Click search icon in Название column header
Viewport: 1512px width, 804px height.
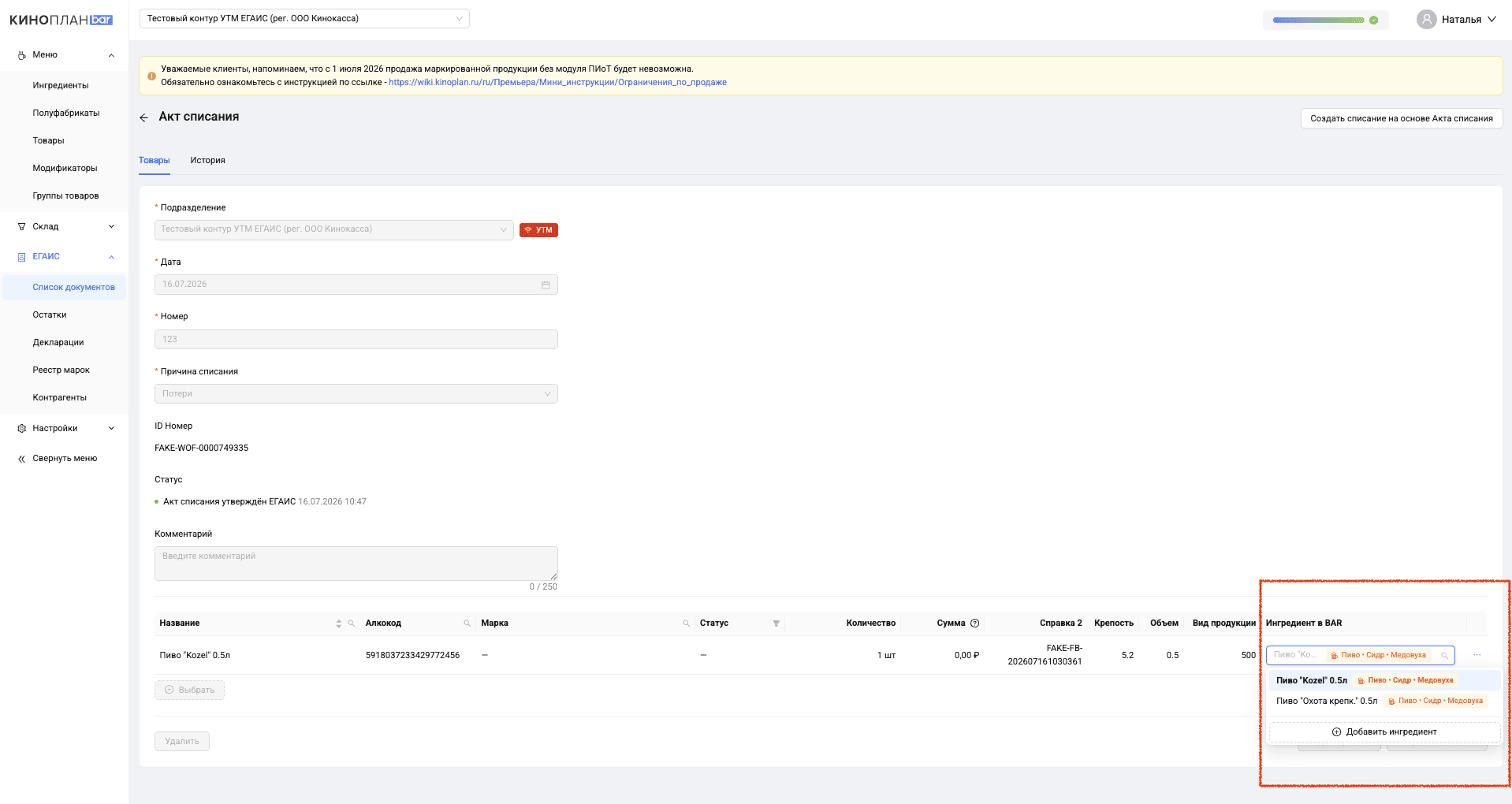click(352, 623)
